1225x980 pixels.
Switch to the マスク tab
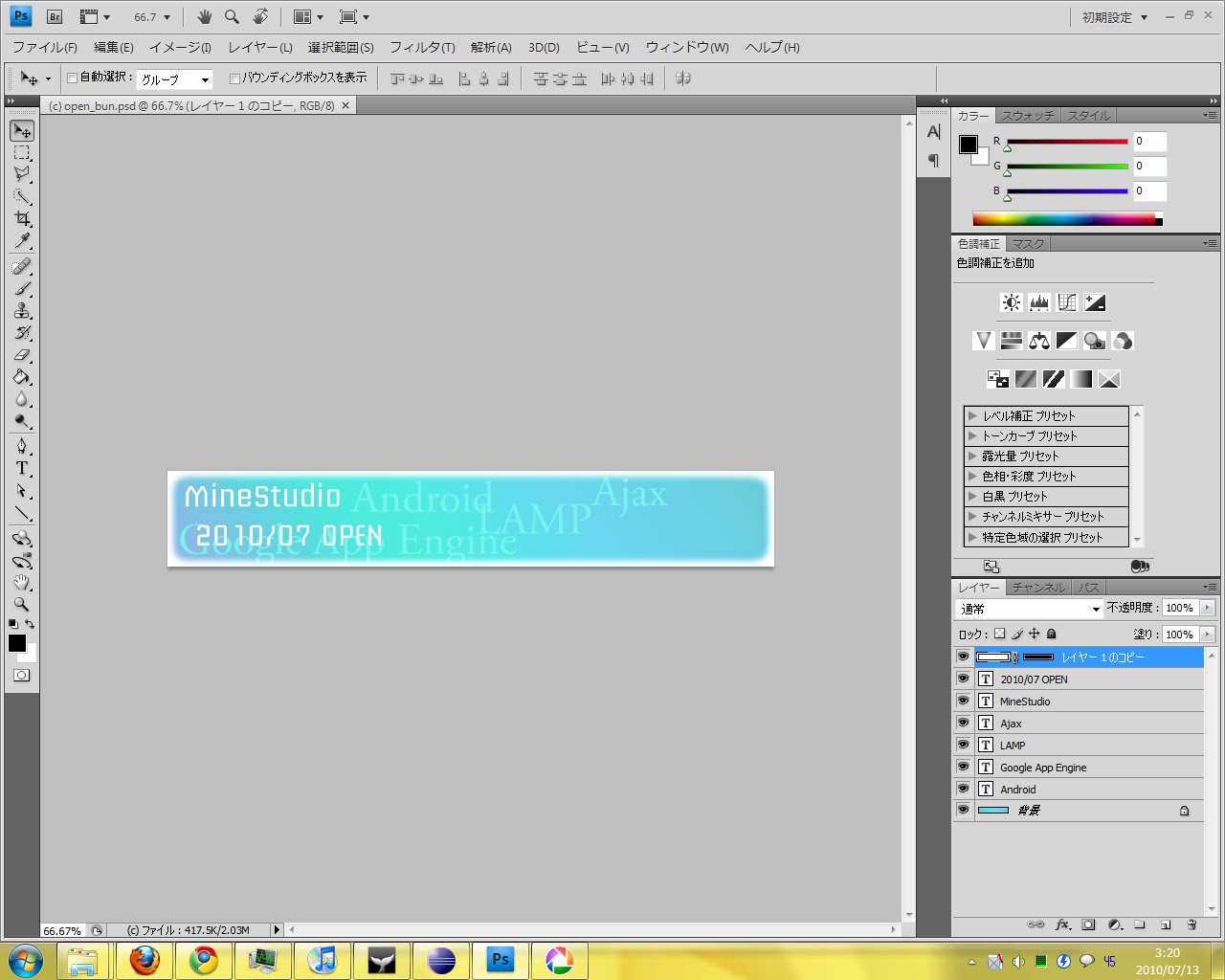[1028, 244]
